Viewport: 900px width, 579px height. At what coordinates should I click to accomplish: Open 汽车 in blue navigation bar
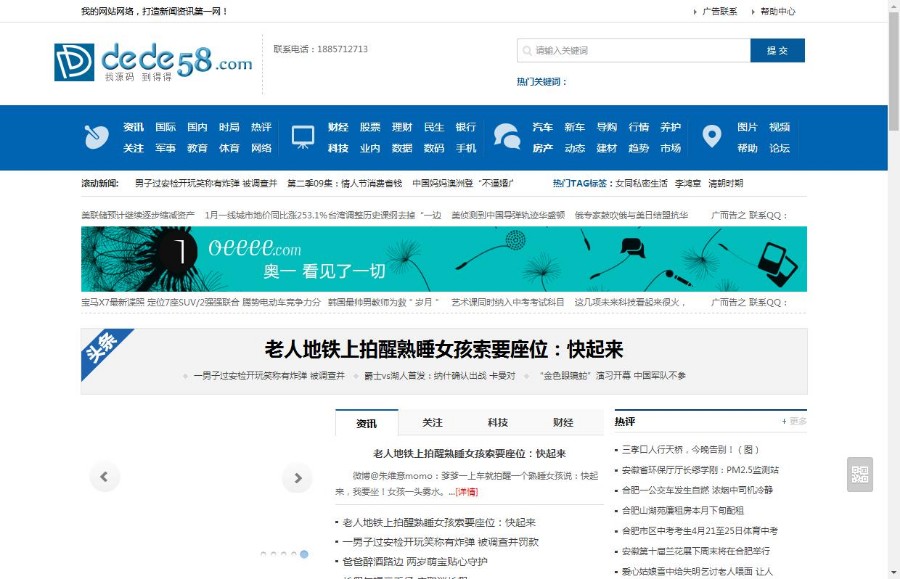542,127
